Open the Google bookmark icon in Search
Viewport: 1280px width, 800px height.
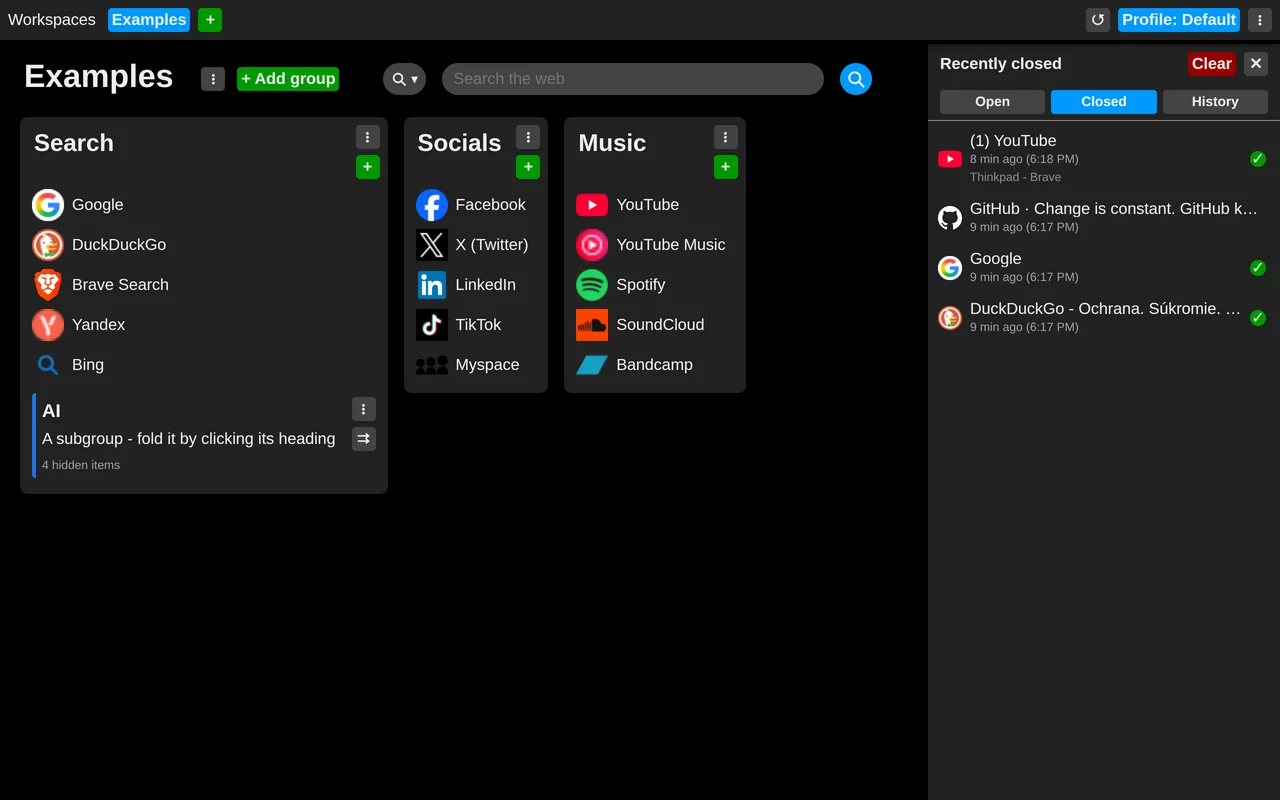pyautogui.click(x=48, y=205)
